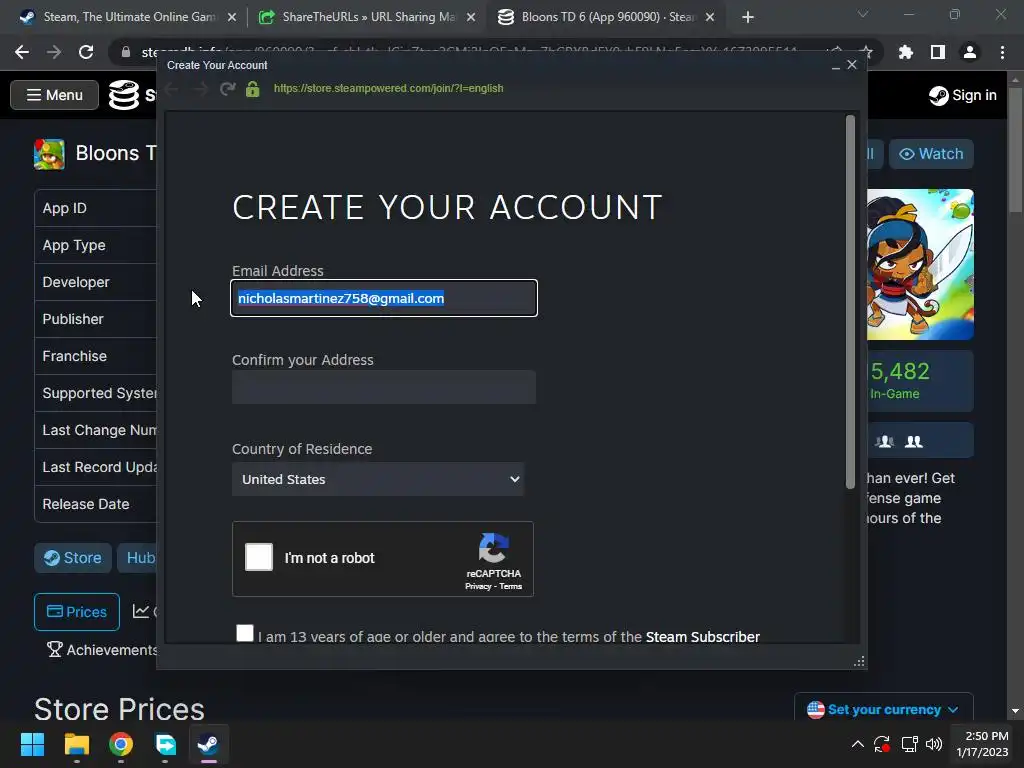This screenshot has height=768, width=1024.
Task: Open reCAPTCHA Terms link
Action: pyautogui.click(x=511, y=586)
